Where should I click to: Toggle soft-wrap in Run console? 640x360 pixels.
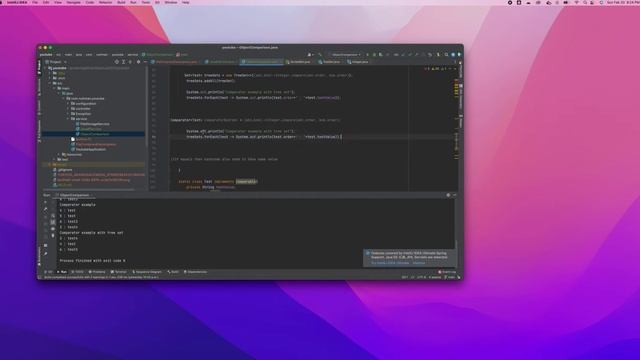pyautogui.click(x=53, y=216)
